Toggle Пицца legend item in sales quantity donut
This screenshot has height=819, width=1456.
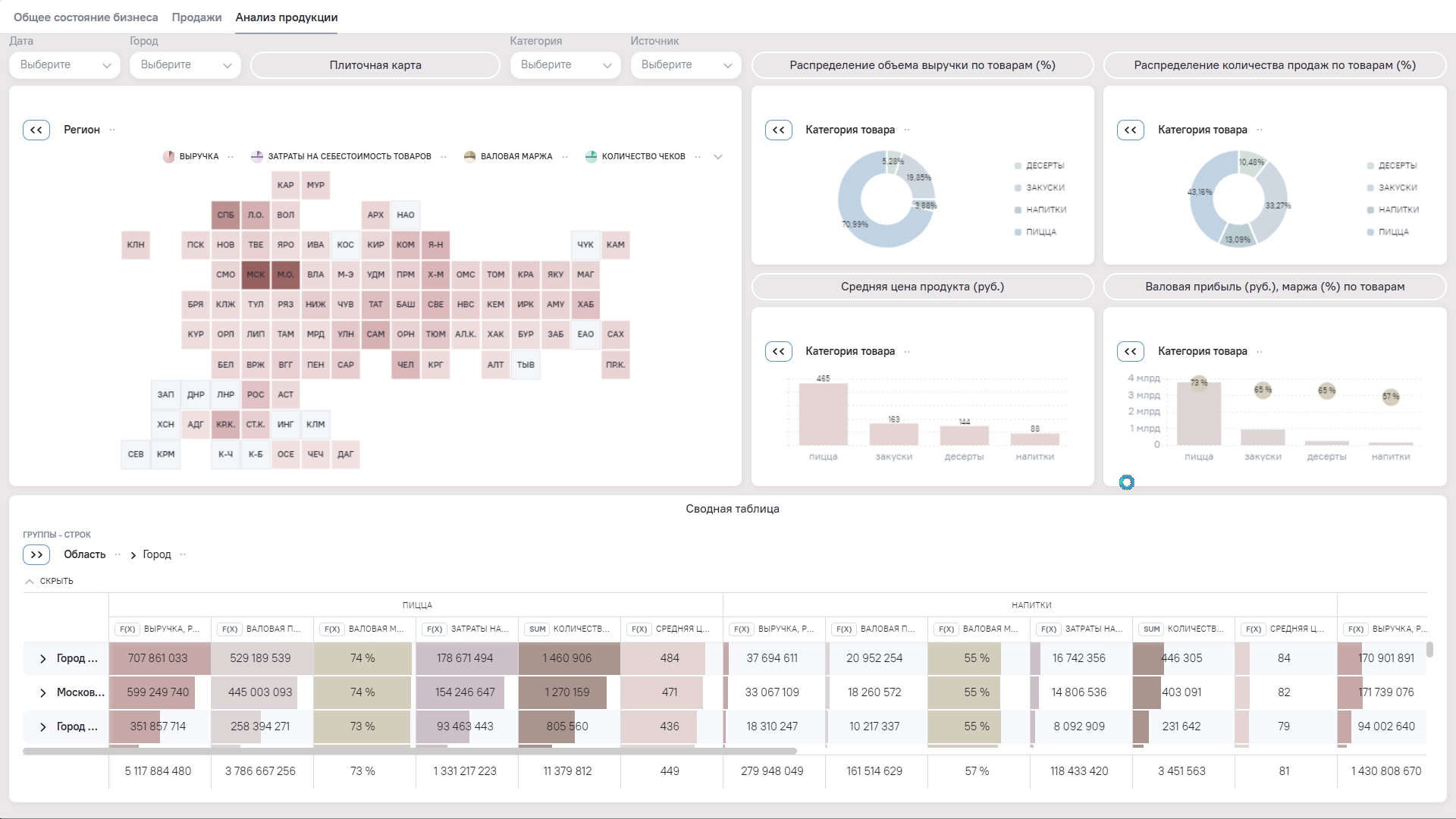pyautogui.click(x=1392, y=232)
